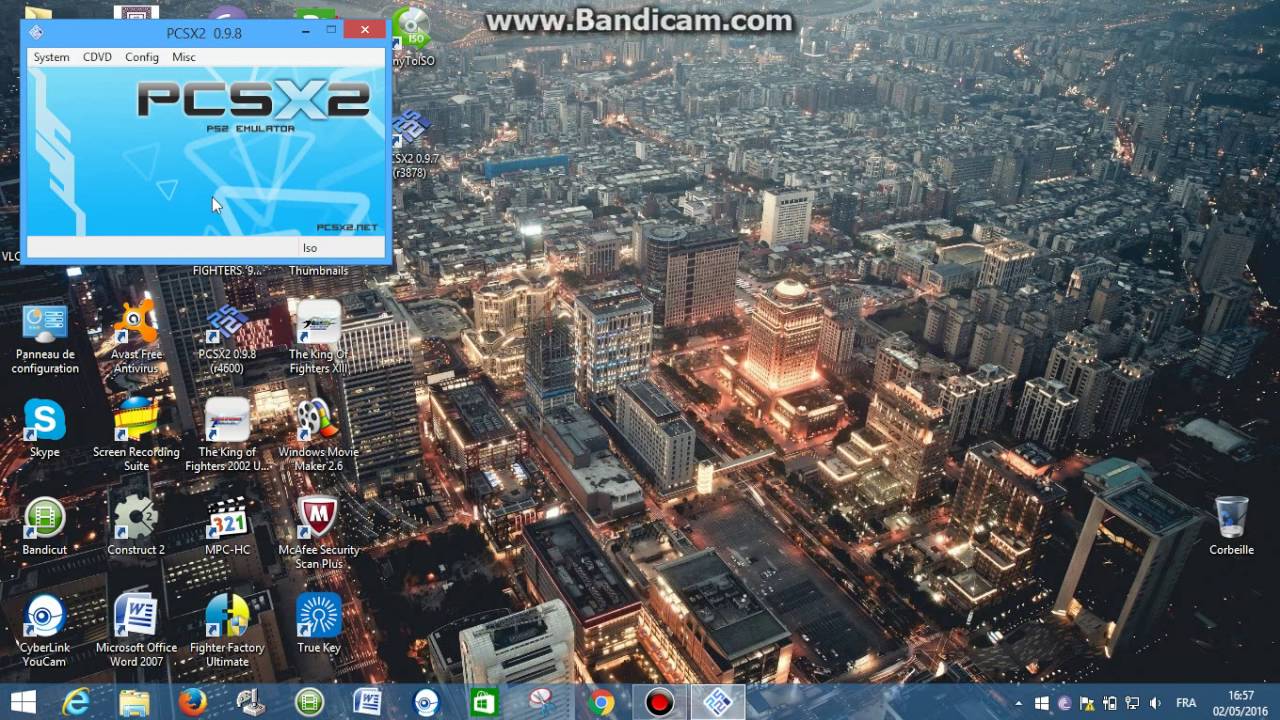The height and width of the screenshot is (720, 1280).
Task: Open the joystick app on the taskbar
Action: (x=251, y=702)
